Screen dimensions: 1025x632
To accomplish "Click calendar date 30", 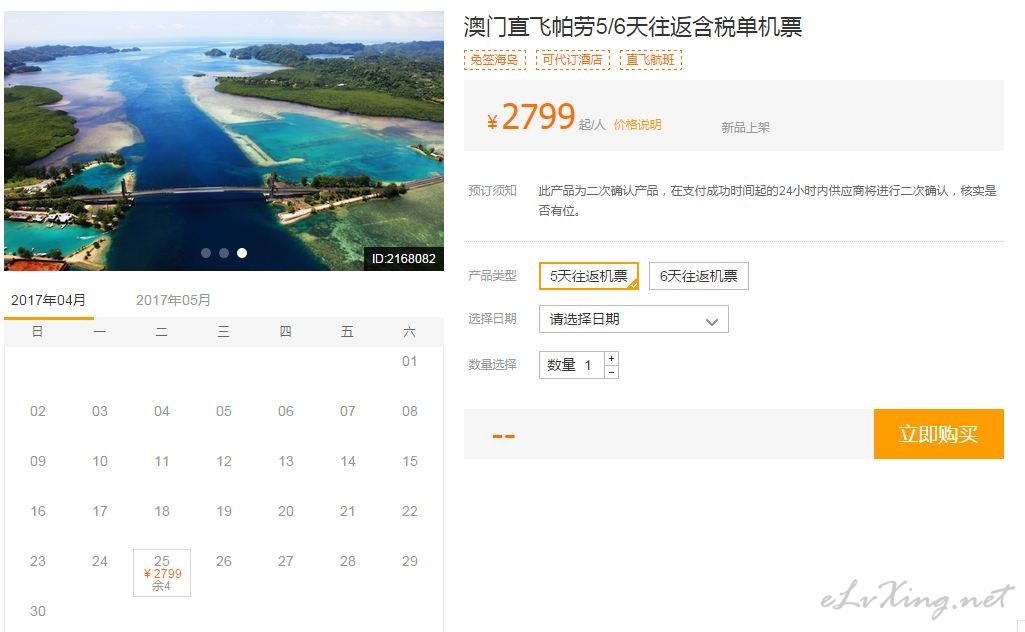I will coord(38,611).
